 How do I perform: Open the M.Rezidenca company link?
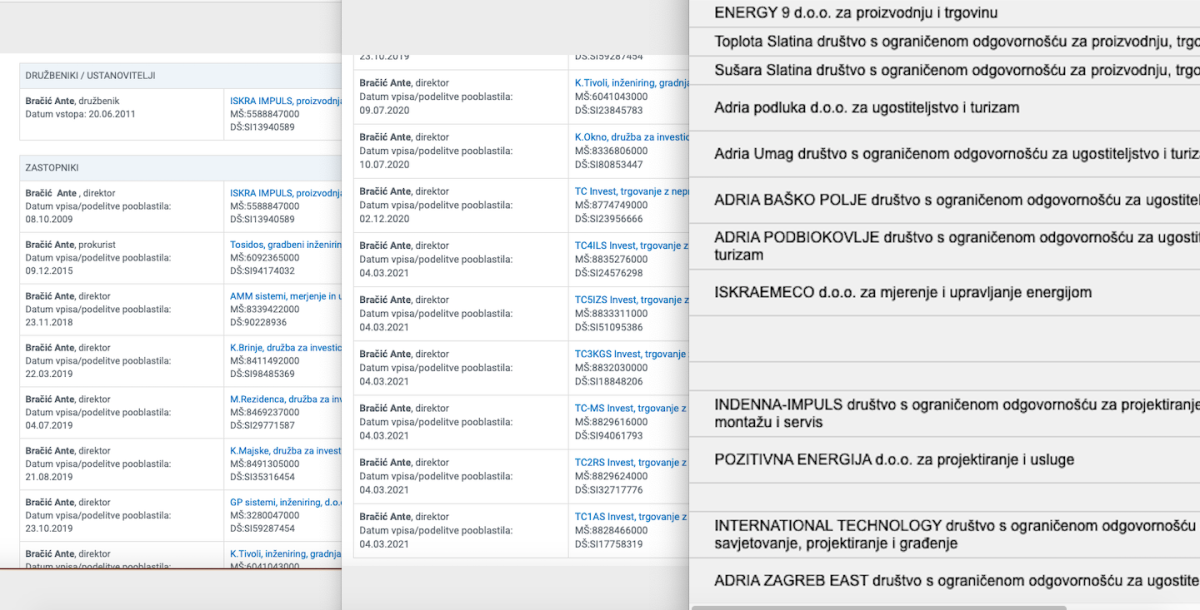point(285,399)
